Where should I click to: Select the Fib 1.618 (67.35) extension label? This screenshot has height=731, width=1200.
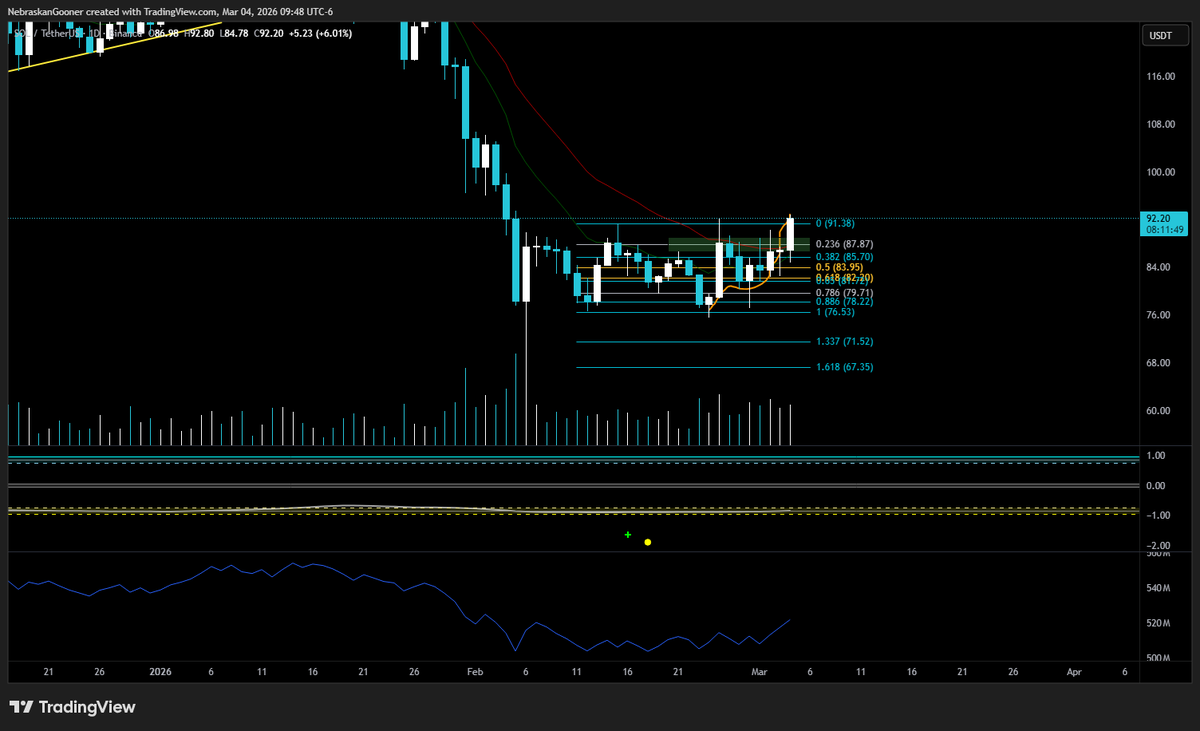846,367
